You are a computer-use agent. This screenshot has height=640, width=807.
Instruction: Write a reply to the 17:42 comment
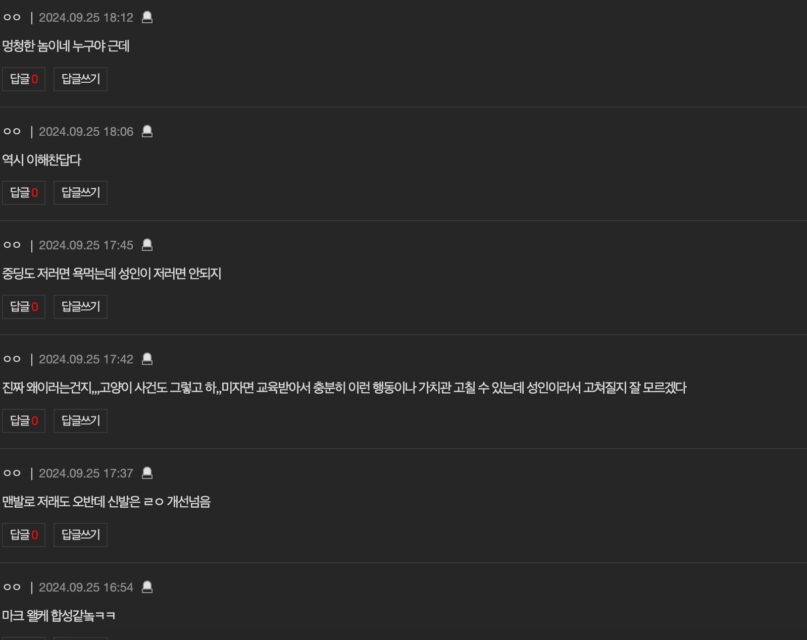click(81, 421)
